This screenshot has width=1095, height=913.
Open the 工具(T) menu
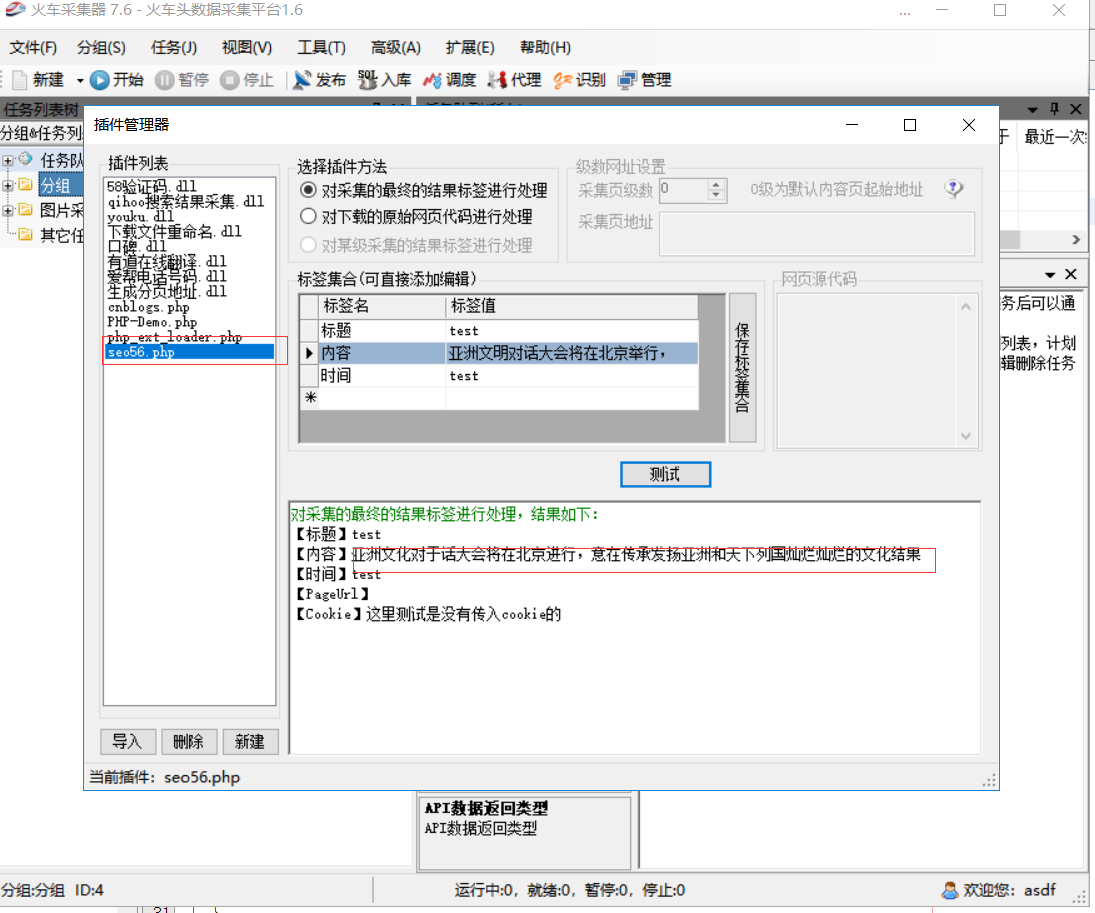tap(321, 48)
